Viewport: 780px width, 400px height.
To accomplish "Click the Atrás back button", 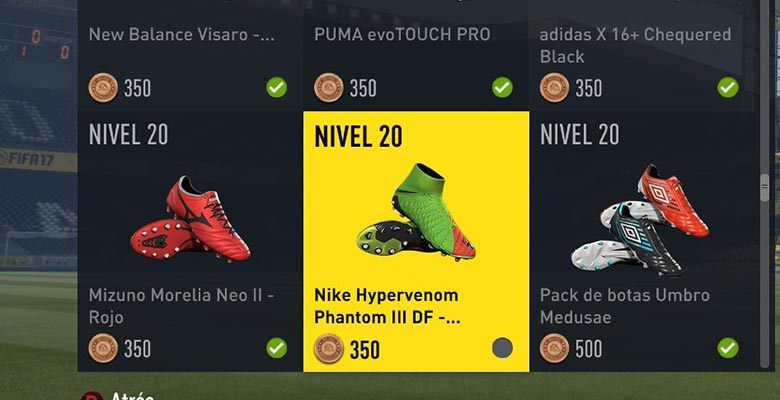I will [x=119, y=396].
